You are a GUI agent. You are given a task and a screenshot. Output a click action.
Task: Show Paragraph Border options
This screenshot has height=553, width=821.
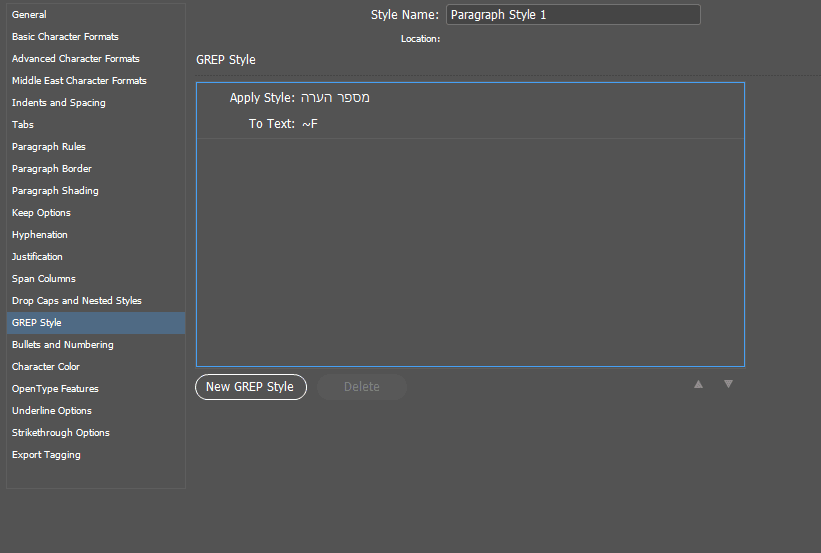(52, 169)
